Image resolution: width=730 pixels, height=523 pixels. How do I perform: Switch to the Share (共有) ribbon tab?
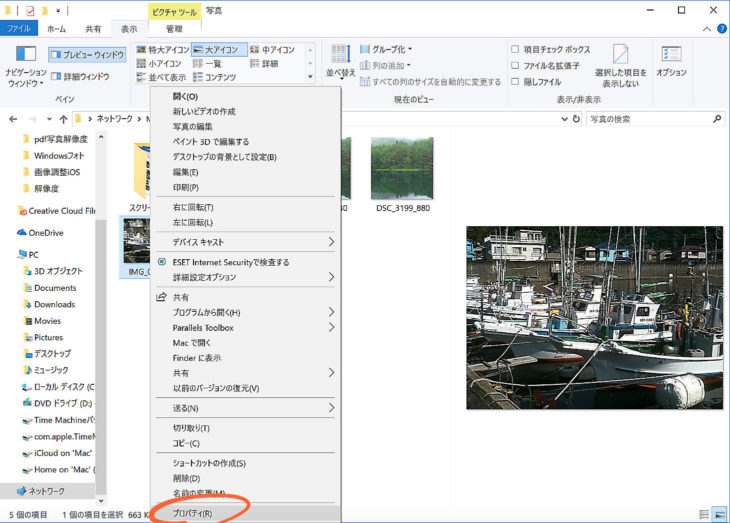[92, 29]
